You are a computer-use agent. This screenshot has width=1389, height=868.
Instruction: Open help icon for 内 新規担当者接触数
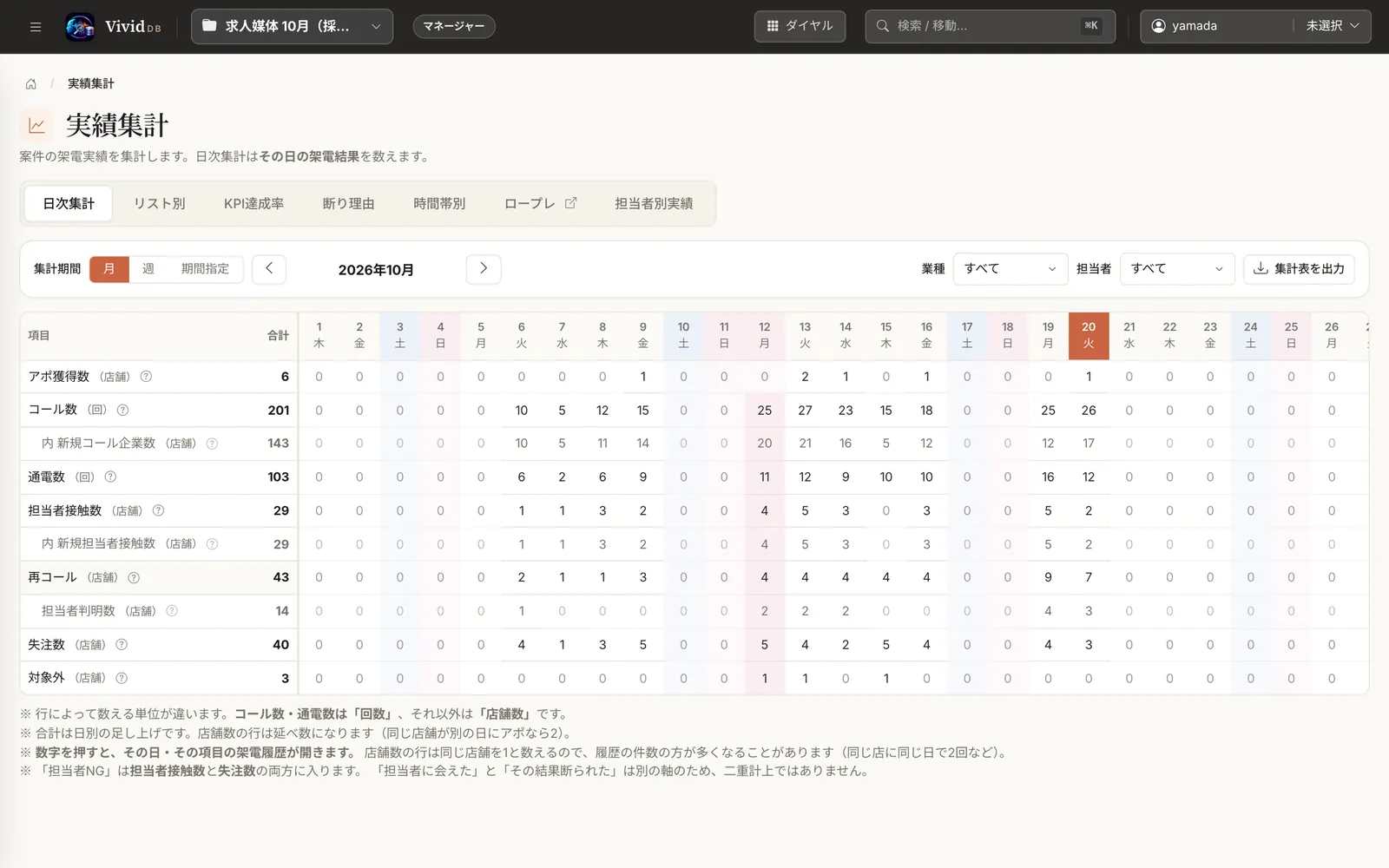(x=212, y=544)
